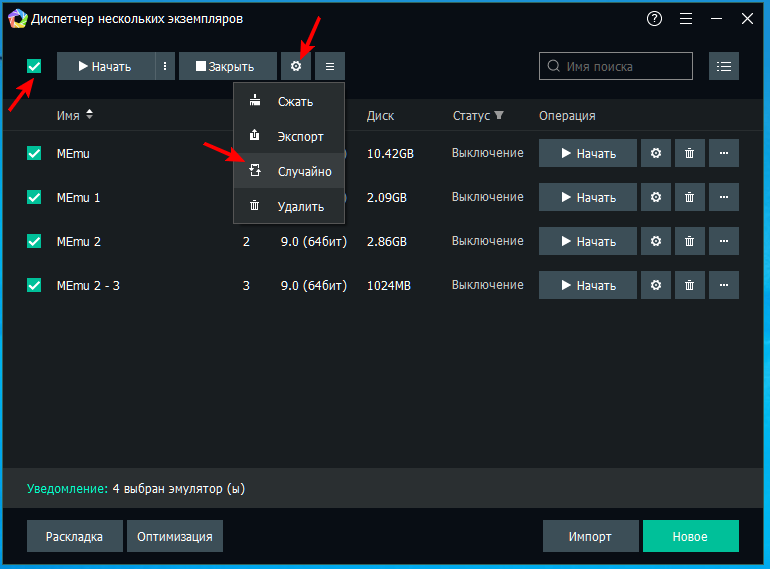Create instance with Новое button
This screenshot has height=569, width=770.
691,536
